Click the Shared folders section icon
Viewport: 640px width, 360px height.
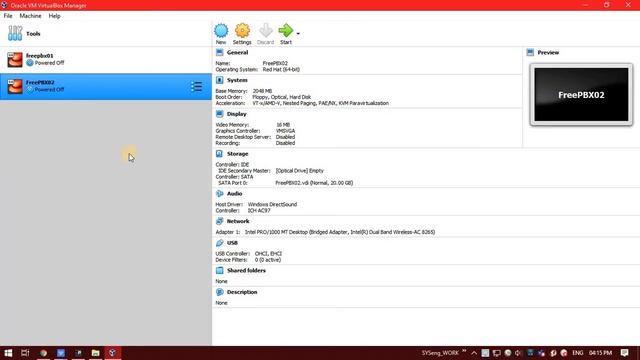(220, 271)
